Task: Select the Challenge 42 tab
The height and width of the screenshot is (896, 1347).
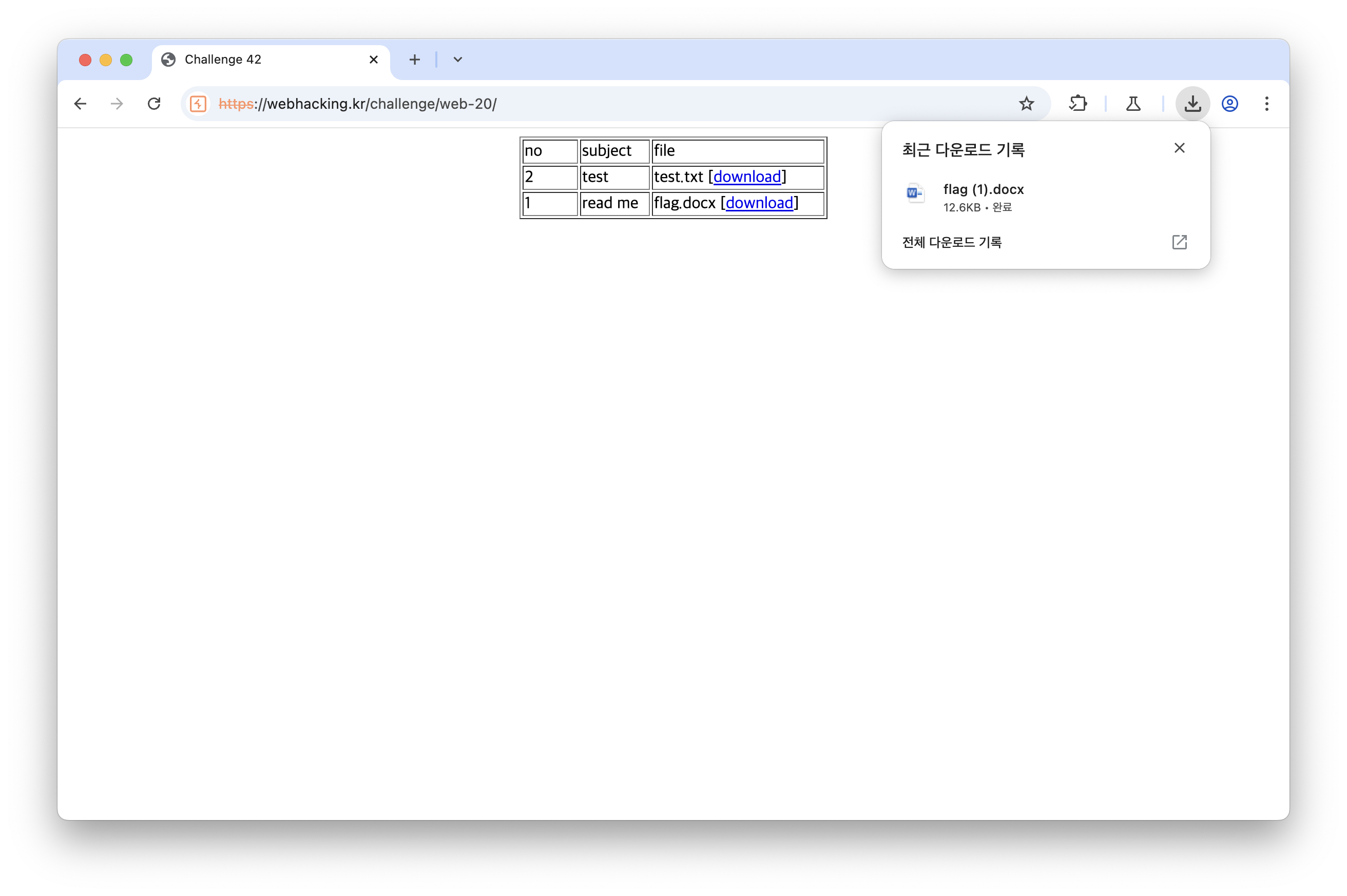Action: pyautogui.click(x=257, y=60)
